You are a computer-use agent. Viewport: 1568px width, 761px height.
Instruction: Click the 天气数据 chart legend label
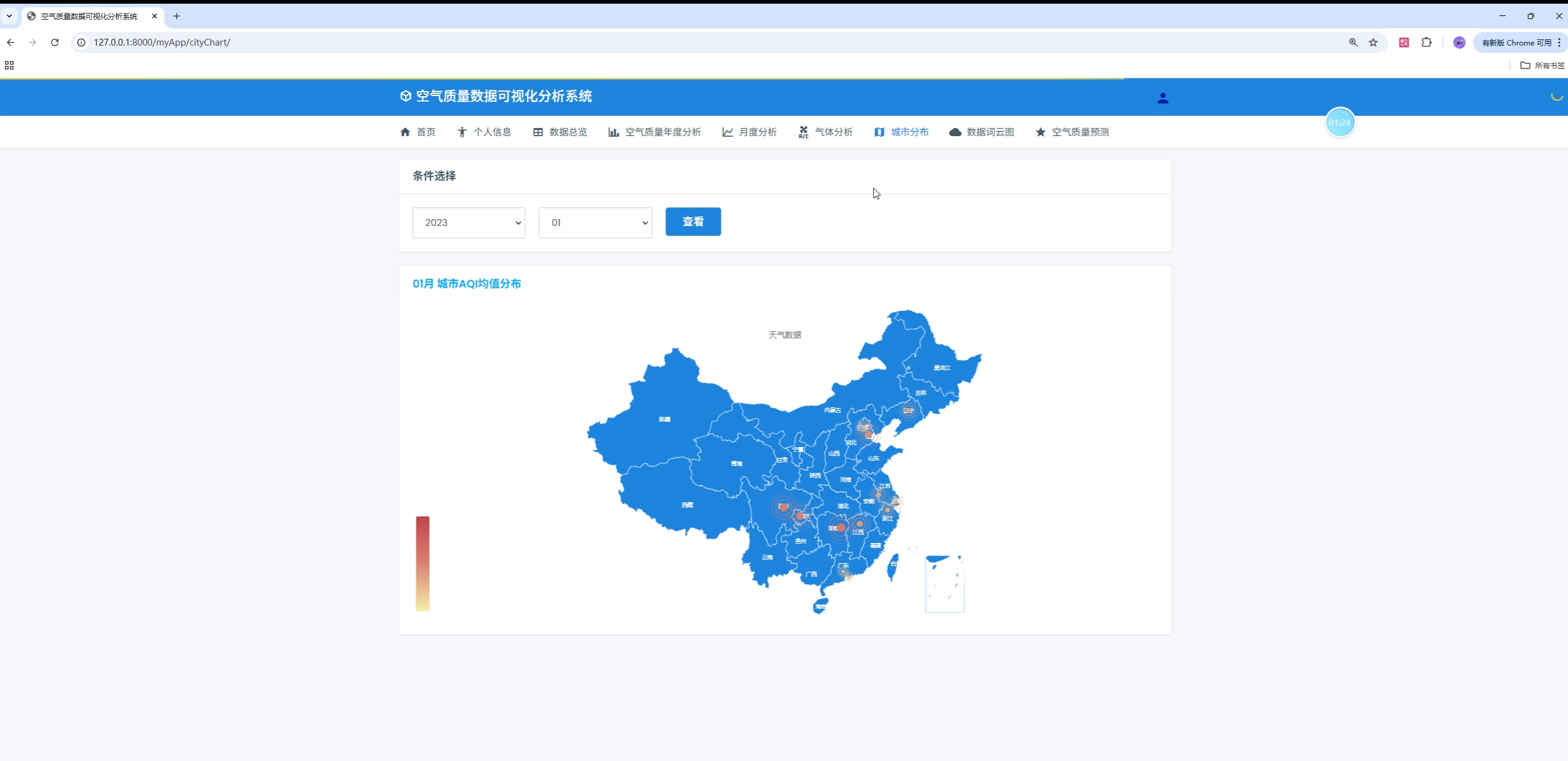pos(785,335)
